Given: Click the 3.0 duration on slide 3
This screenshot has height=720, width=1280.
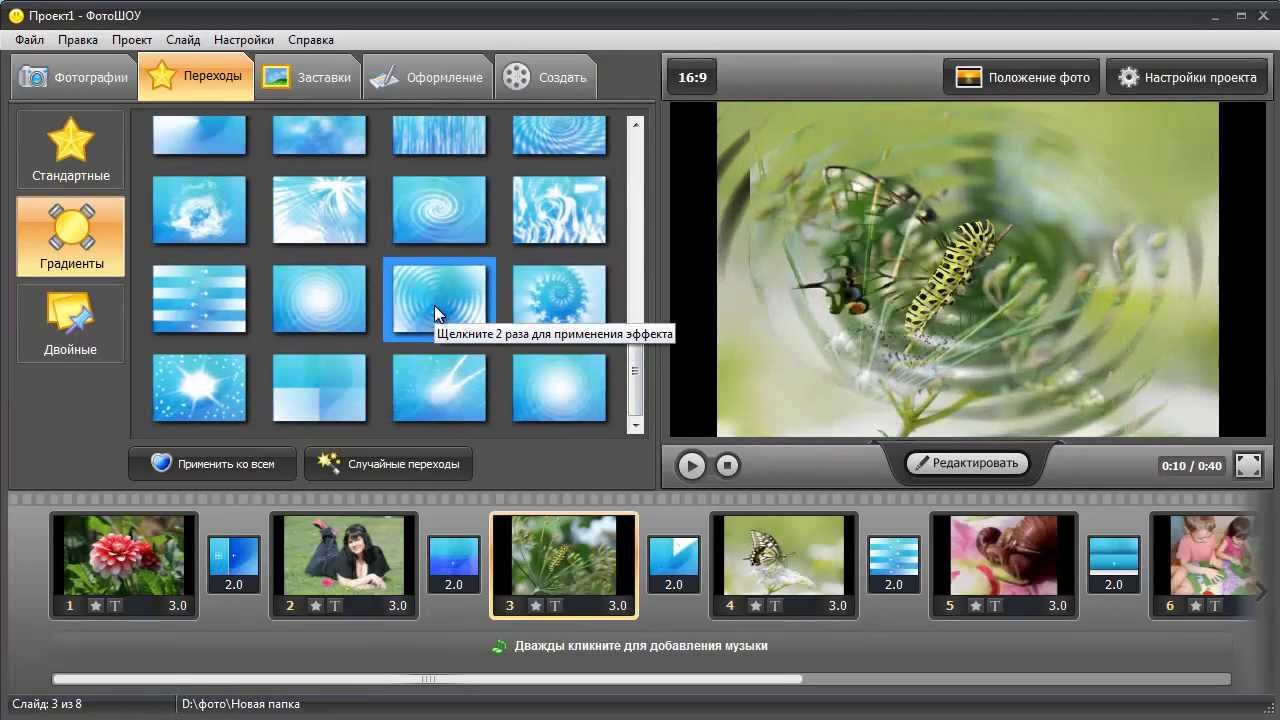Looking at the screenshot, I should [x=617, y=606].
